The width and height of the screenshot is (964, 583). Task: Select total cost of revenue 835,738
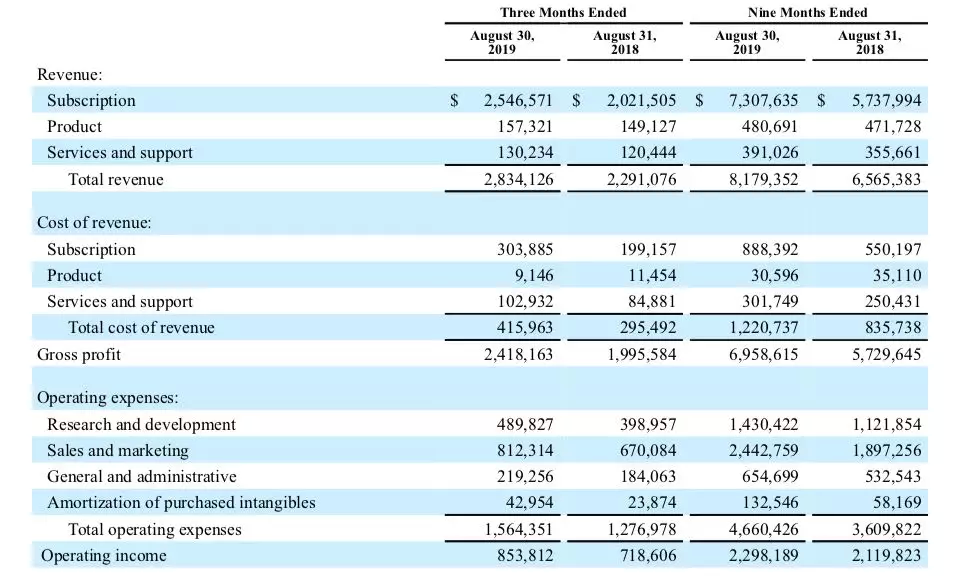893,328
